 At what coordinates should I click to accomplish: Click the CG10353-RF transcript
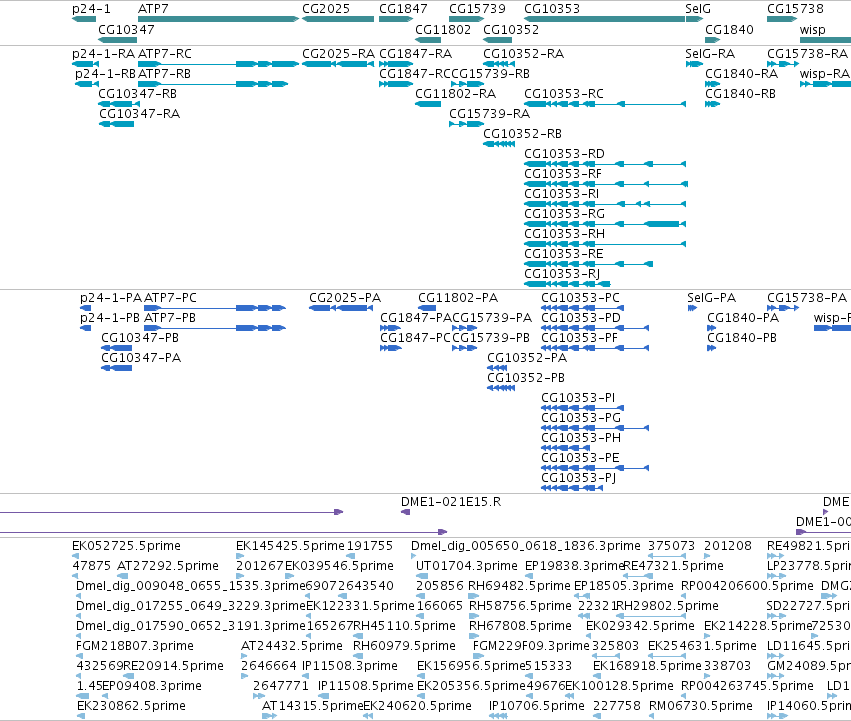606,185
